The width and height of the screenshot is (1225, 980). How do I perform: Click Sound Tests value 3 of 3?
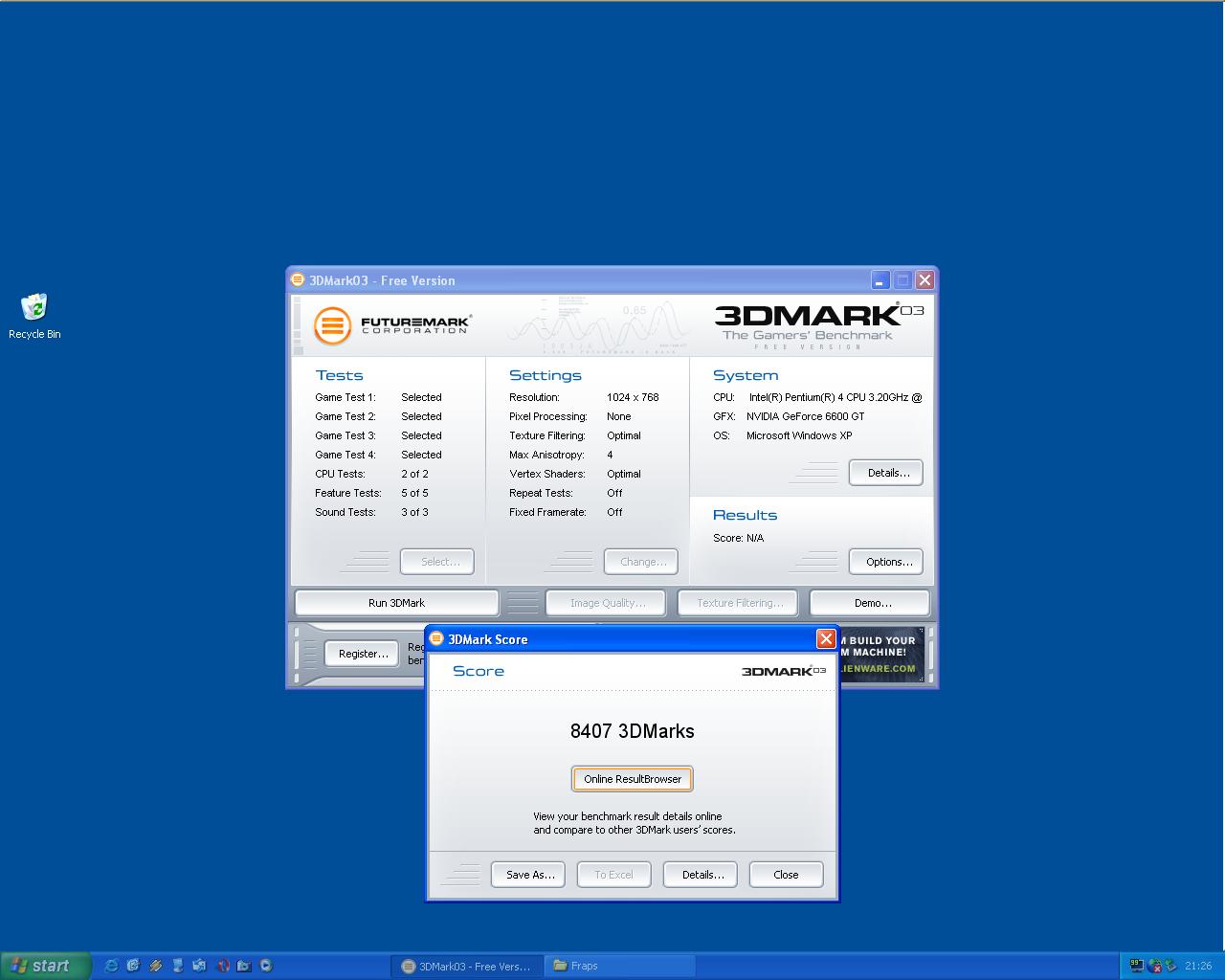click(414, 512)
